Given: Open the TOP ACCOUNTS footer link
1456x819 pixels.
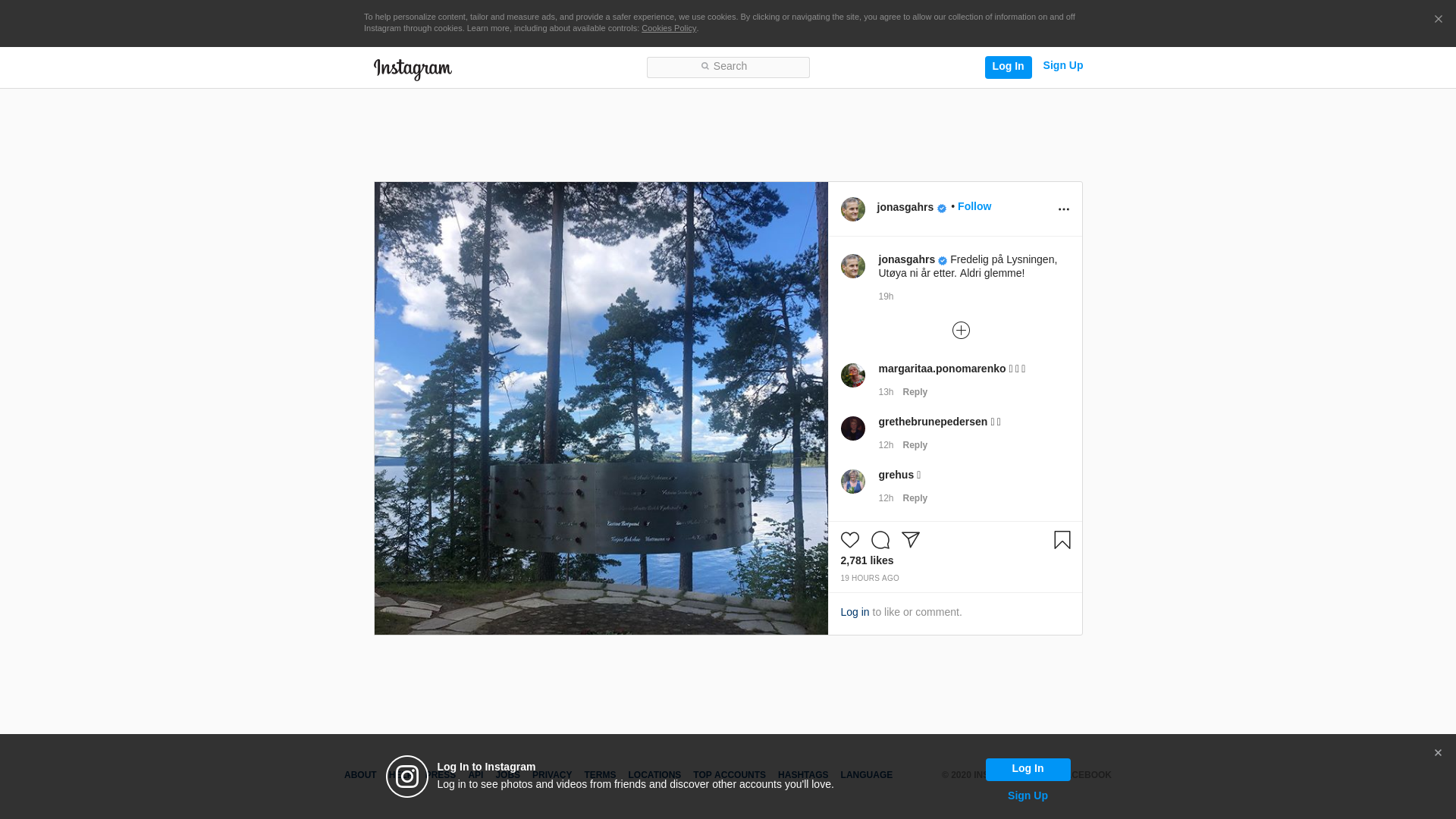Looking at the screenshot, I should pos(730,775).
